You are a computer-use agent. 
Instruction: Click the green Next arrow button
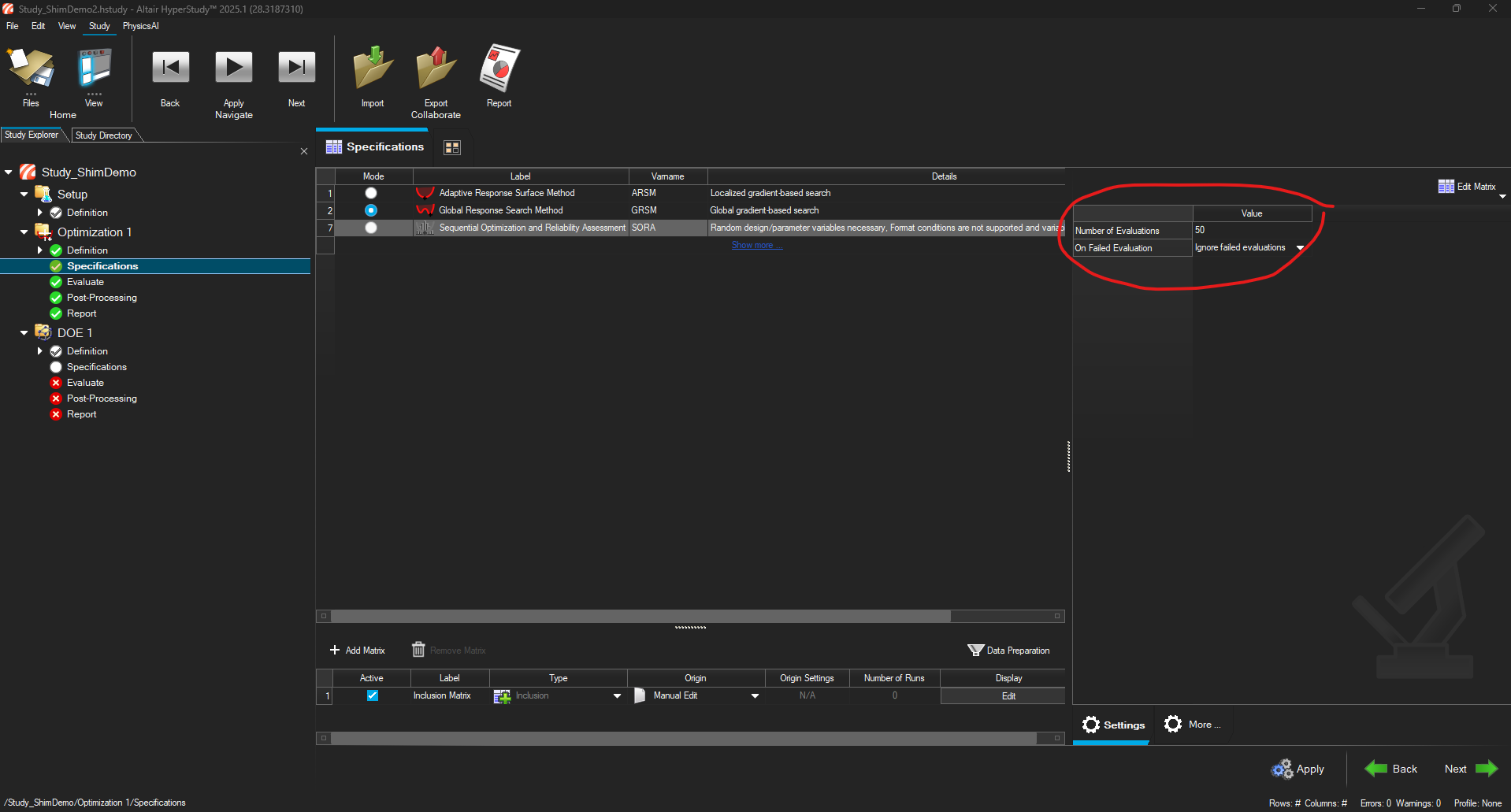pos(1471,769)
